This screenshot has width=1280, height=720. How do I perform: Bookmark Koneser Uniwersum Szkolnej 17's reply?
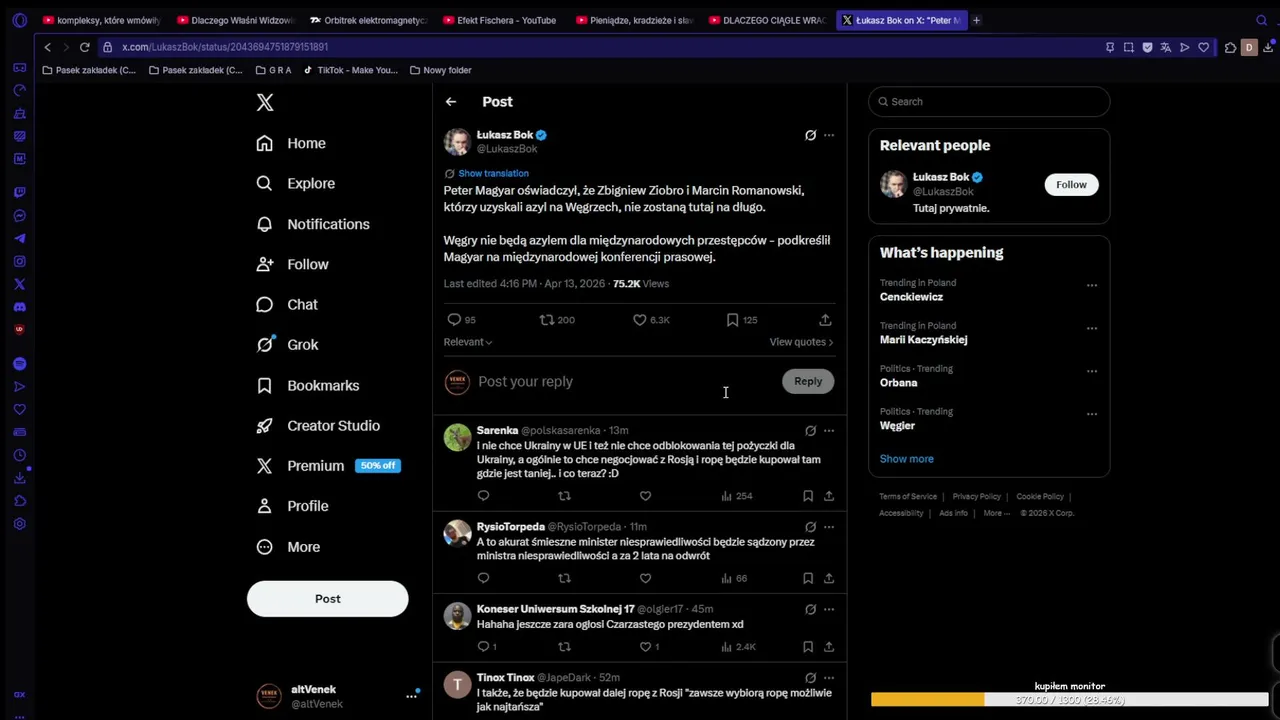tap(808, 647)
